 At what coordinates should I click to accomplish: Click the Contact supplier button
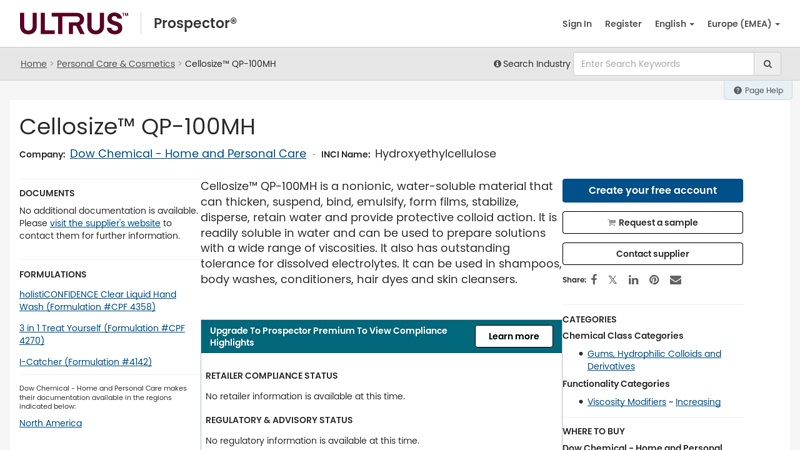click(652, 254)
